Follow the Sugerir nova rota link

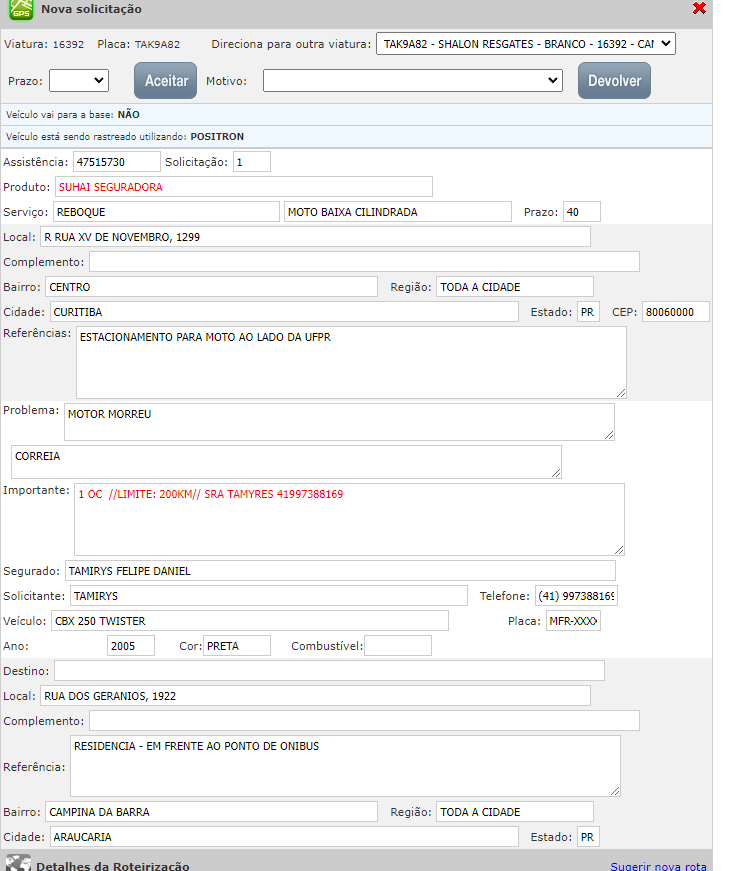(x=658, y=866)
